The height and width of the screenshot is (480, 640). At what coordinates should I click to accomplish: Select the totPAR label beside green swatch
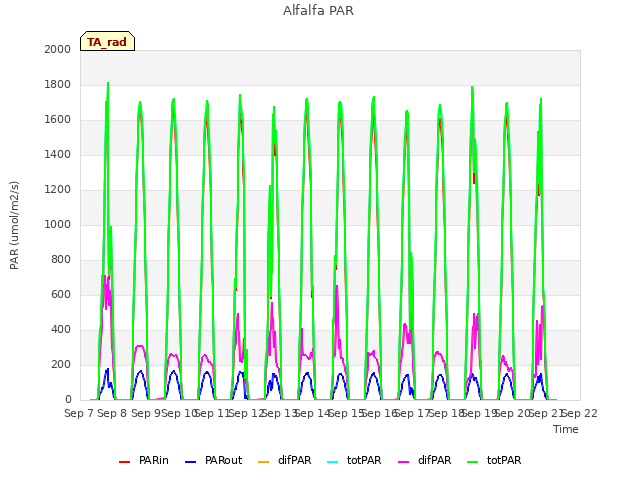pos(504,460)
